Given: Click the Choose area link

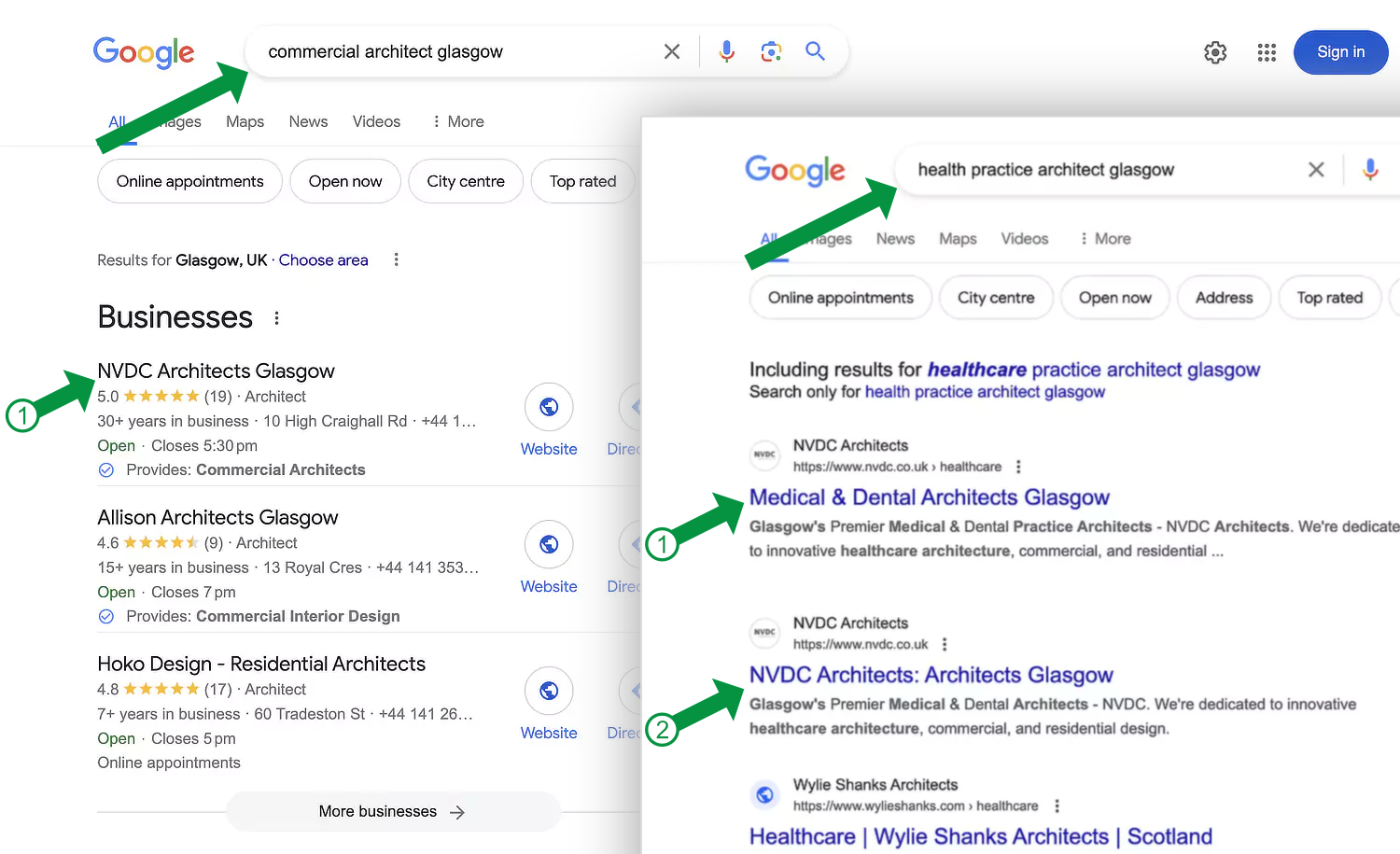Looking at the screenshot, I should 323,259.
